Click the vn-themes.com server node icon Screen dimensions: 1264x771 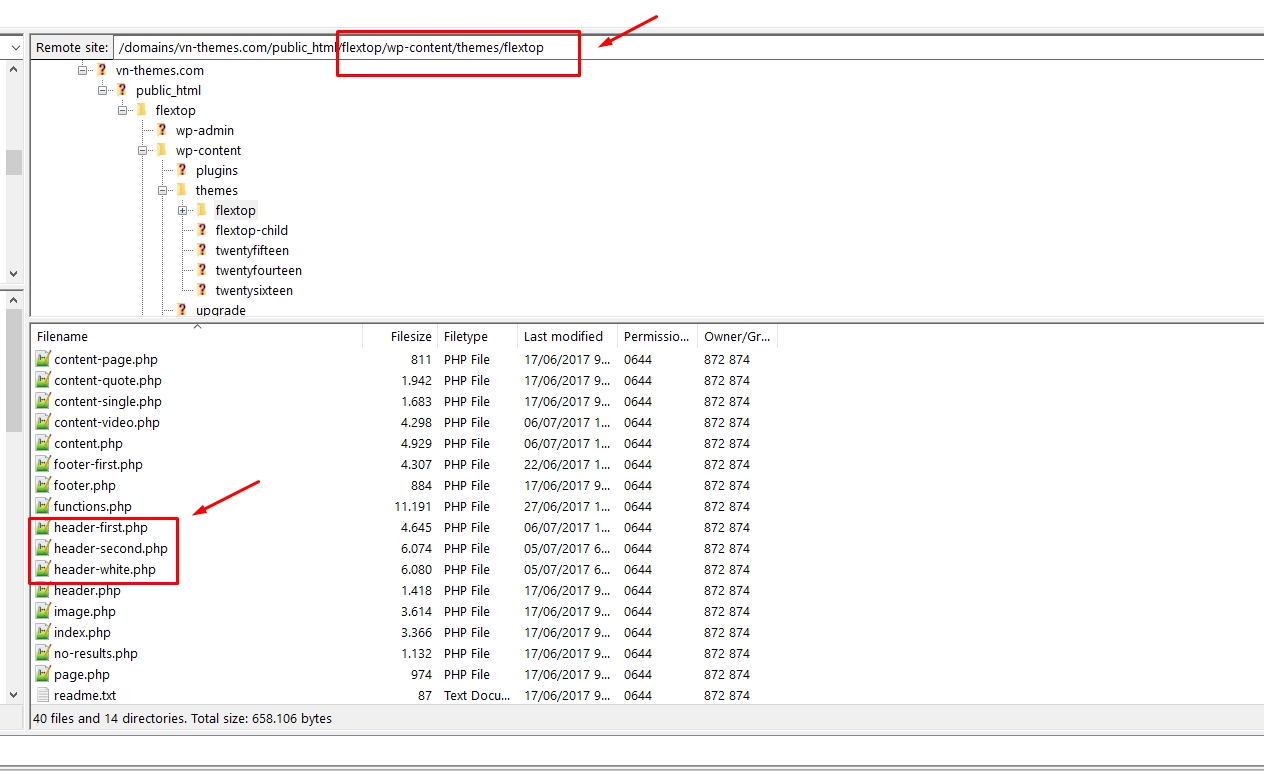(x=103, y=70)
